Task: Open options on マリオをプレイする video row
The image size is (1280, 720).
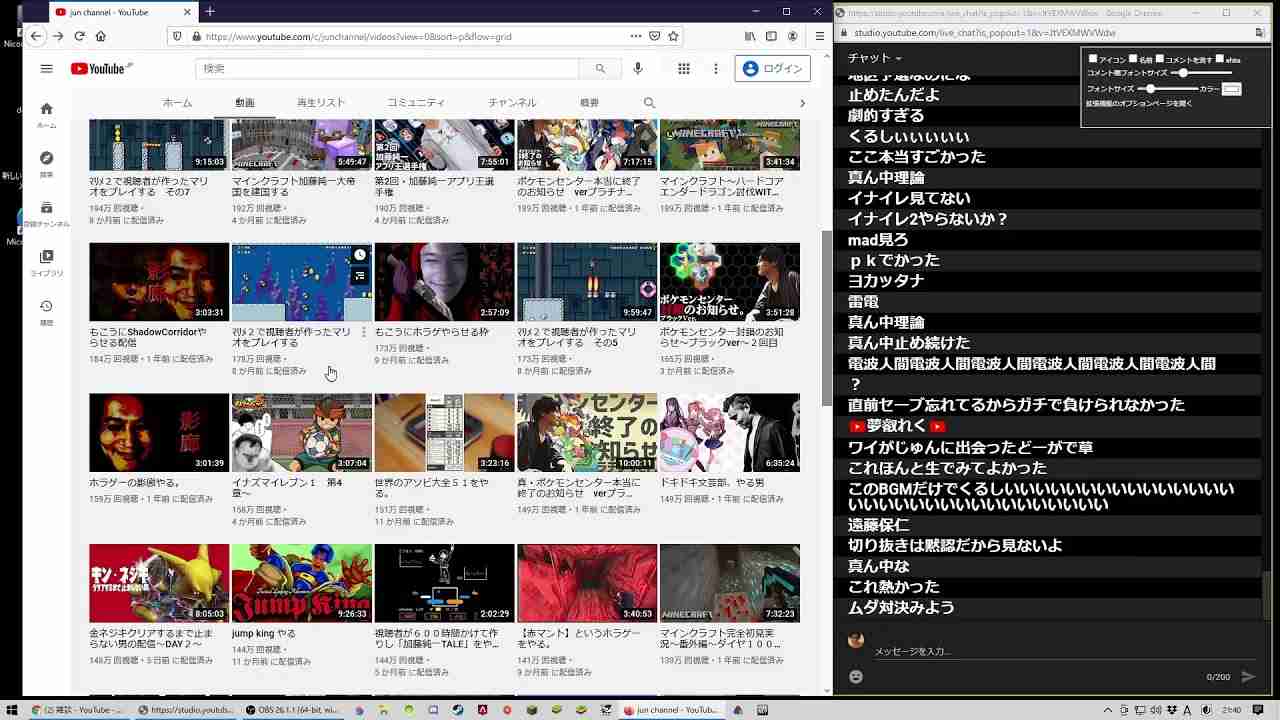Action: pyautogui.click(x=363, y=332)
